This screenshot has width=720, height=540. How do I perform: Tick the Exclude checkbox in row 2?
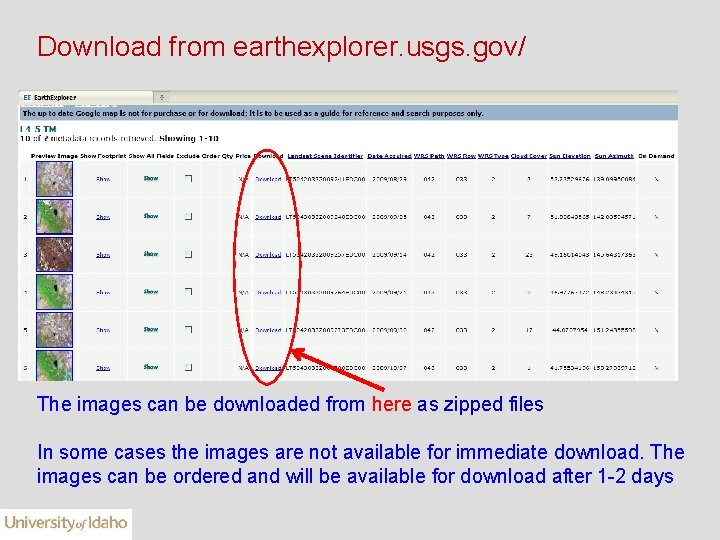pos(188,216)
